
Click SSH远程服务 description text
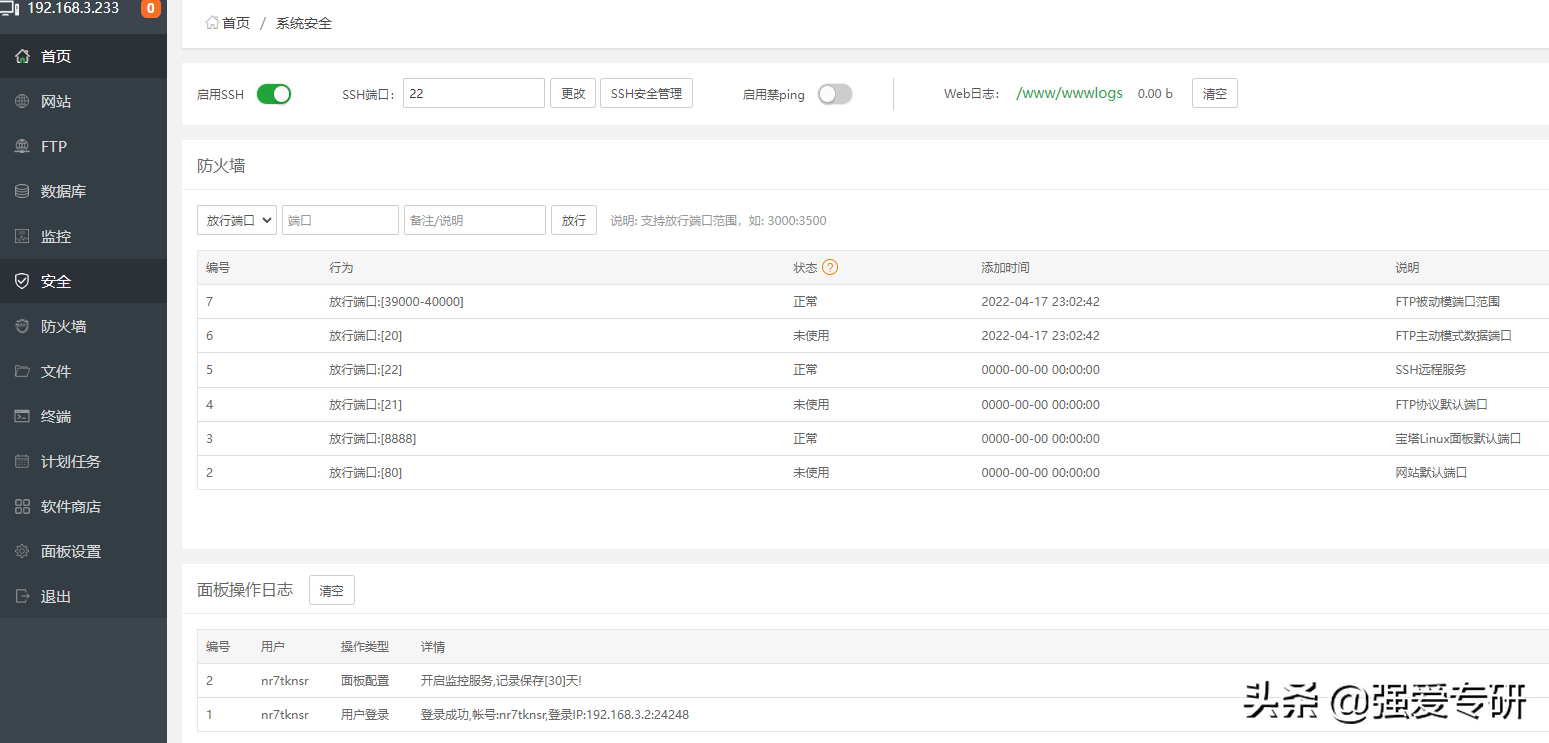(x=1431, y=369)
